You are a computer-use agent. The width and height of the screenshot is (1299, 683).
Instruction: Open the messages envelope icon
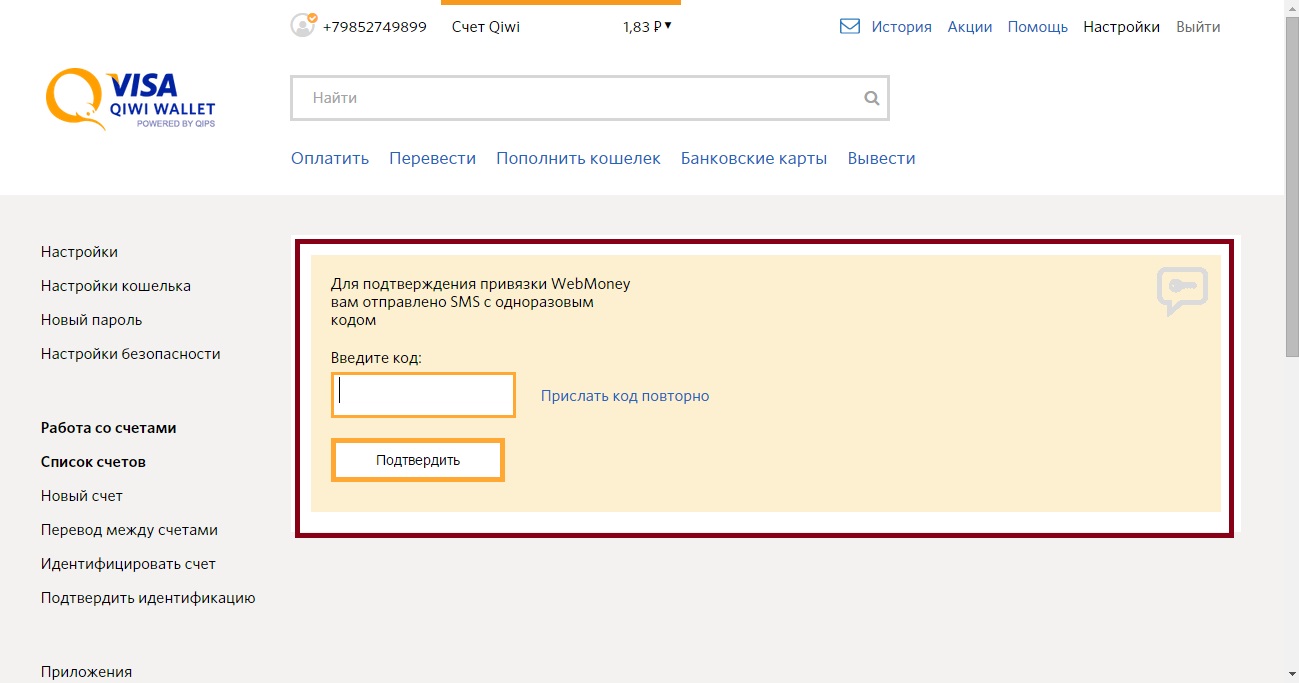coord(850,27)
